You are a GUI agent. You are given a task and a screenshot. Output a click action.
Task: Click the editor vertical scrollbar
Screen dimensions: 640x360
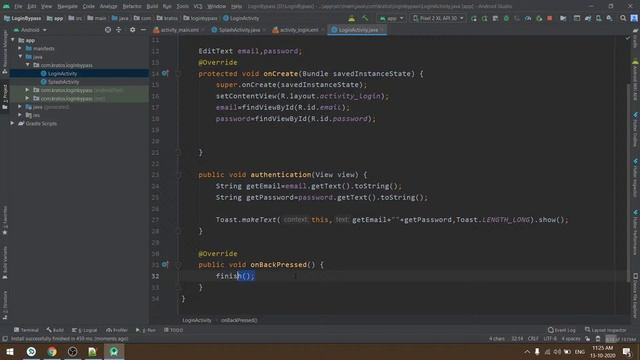(627, 182)
